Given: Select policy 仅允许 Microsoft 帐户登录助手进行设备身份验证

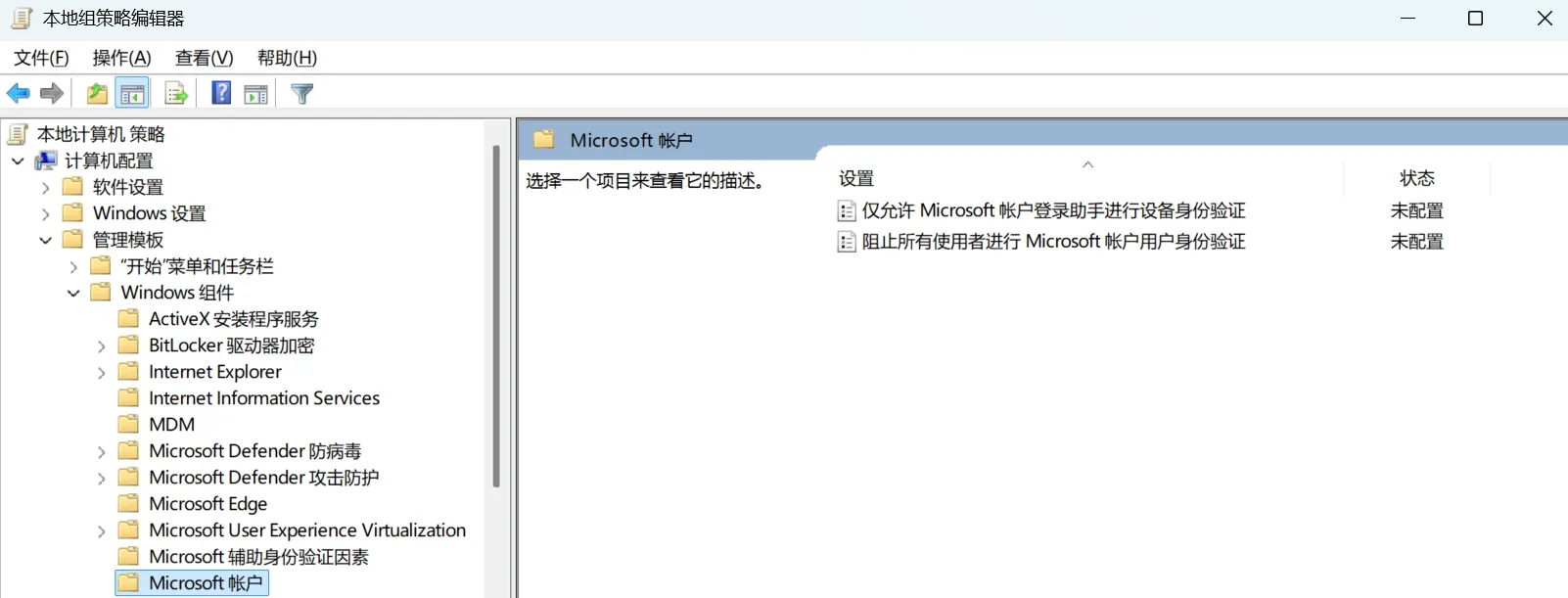Looking at the screenshot, I should pos(1053,211).
